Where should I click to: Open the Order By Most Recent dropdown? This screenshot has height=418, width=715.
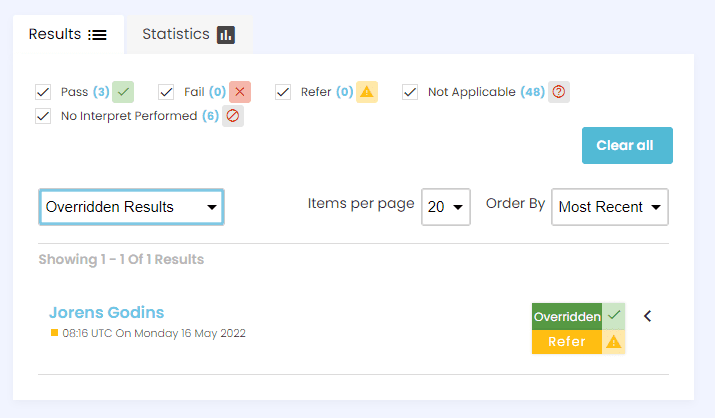pyautogui.click(x=610, y=207)
